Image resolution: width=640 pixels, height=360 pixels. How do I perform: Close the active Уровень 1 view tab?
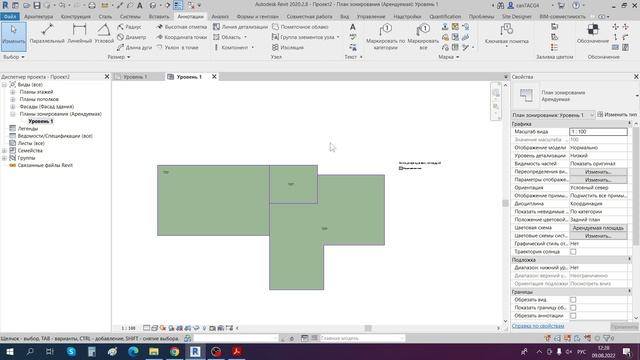[214, 77]
